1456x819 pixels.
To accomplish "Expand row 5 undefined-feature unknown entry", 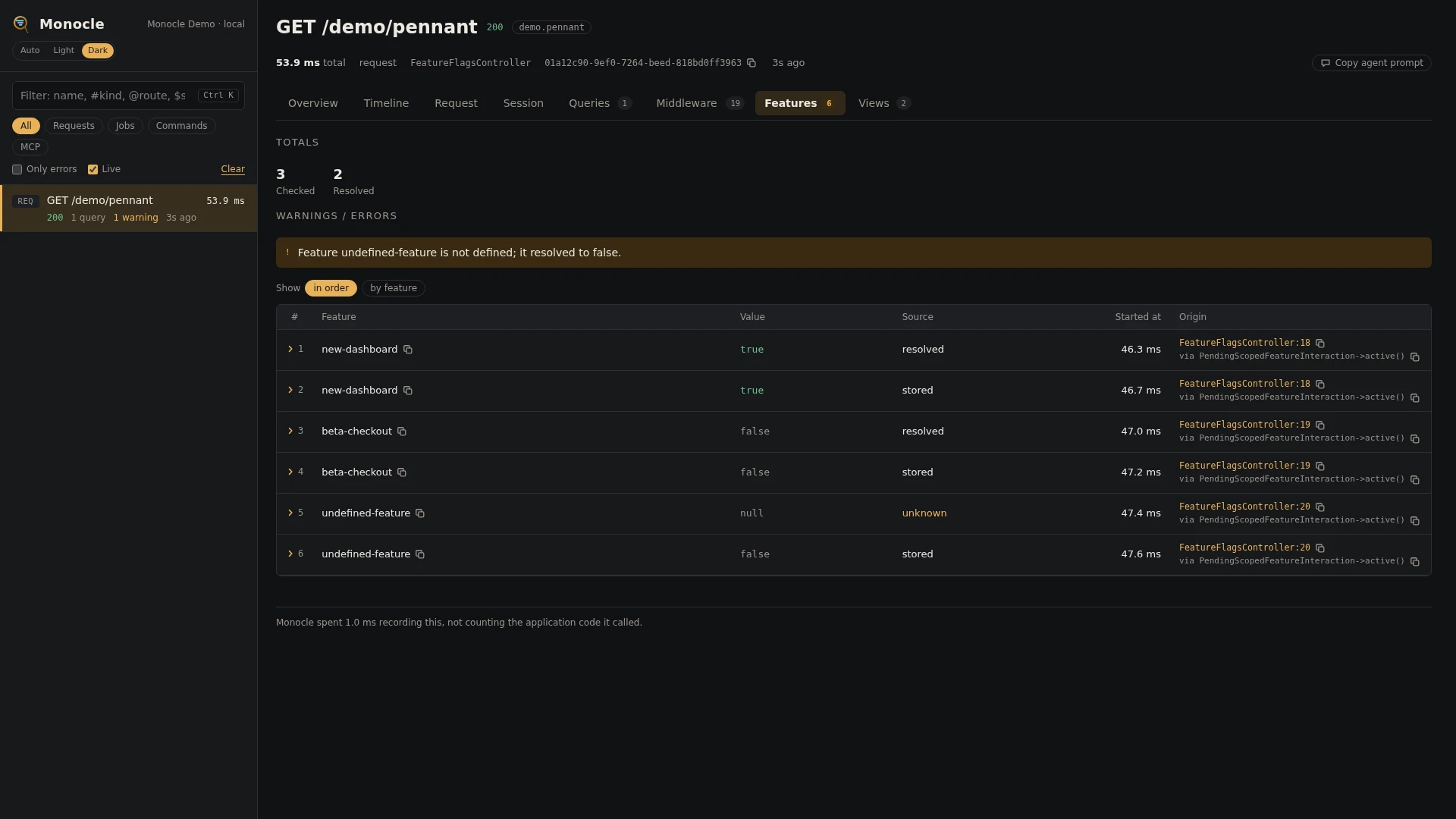I will click(290, 513).
